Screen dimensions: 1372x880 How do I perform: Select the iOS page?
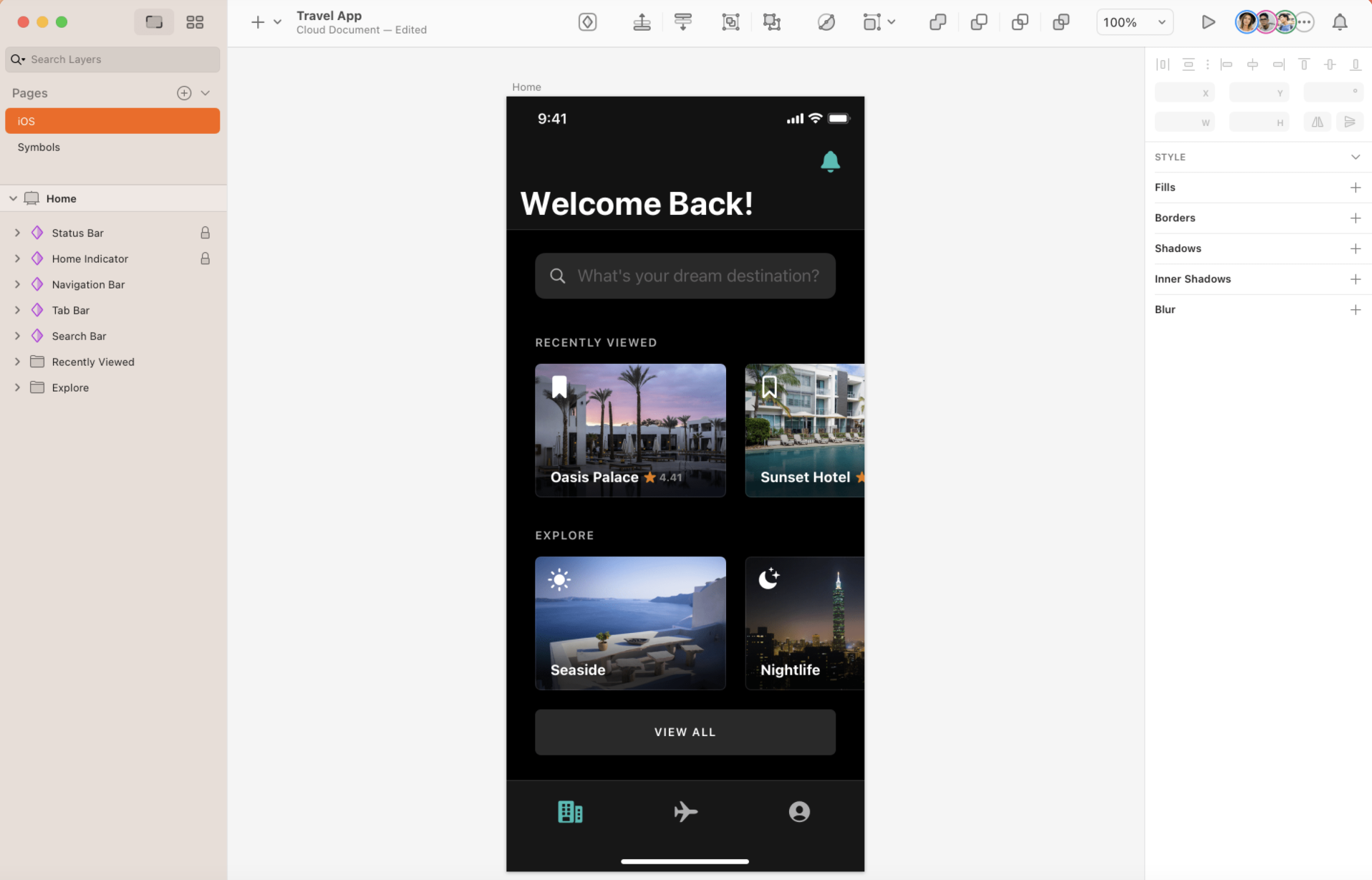click(112, 121)
